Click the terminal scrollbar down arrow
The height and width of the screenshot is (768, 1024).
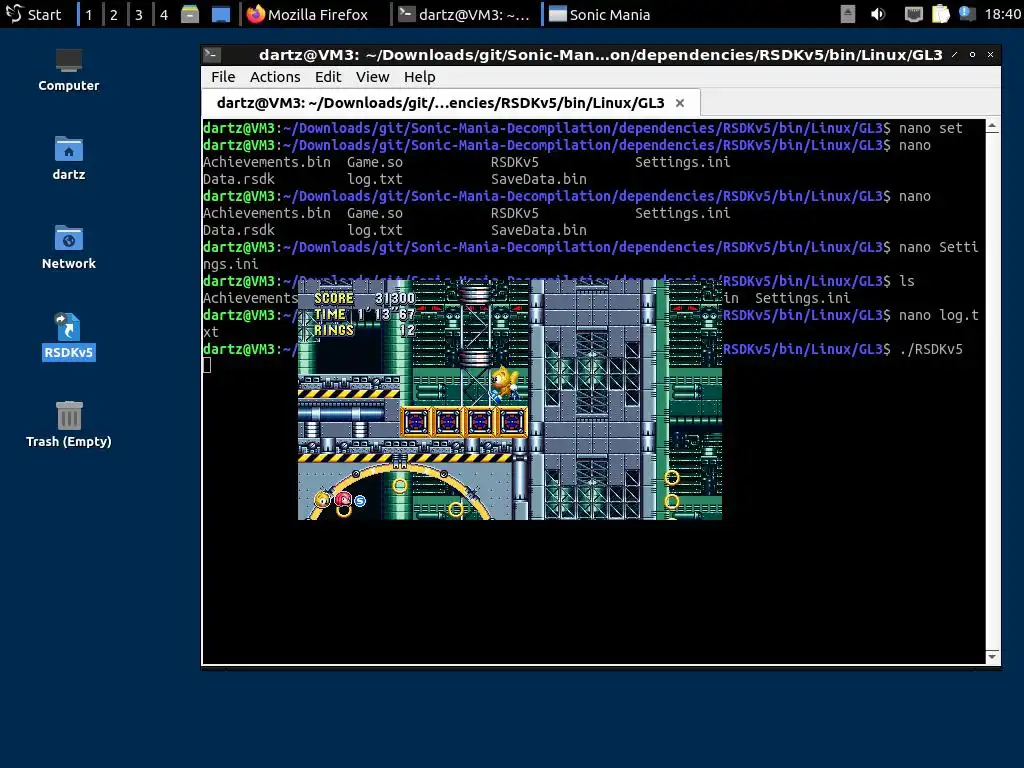pyautogui.click(x=993, y=657)
